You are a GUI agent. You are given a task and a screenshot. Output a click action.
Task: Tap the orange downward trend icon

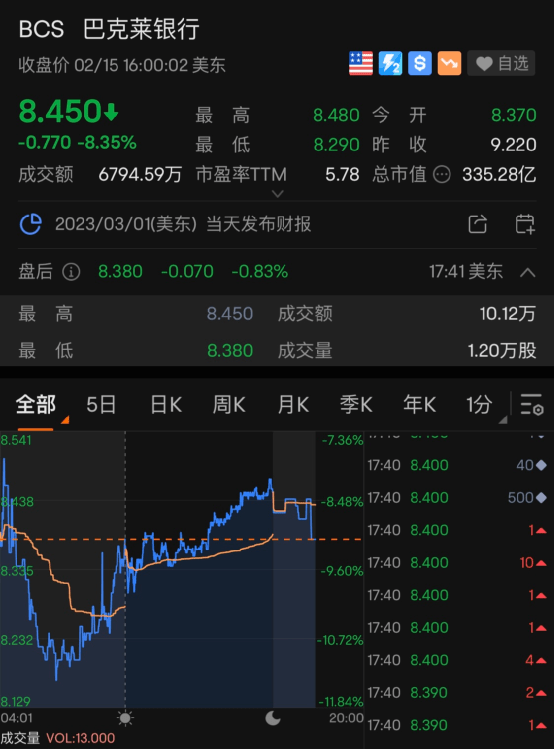[449, 63]
